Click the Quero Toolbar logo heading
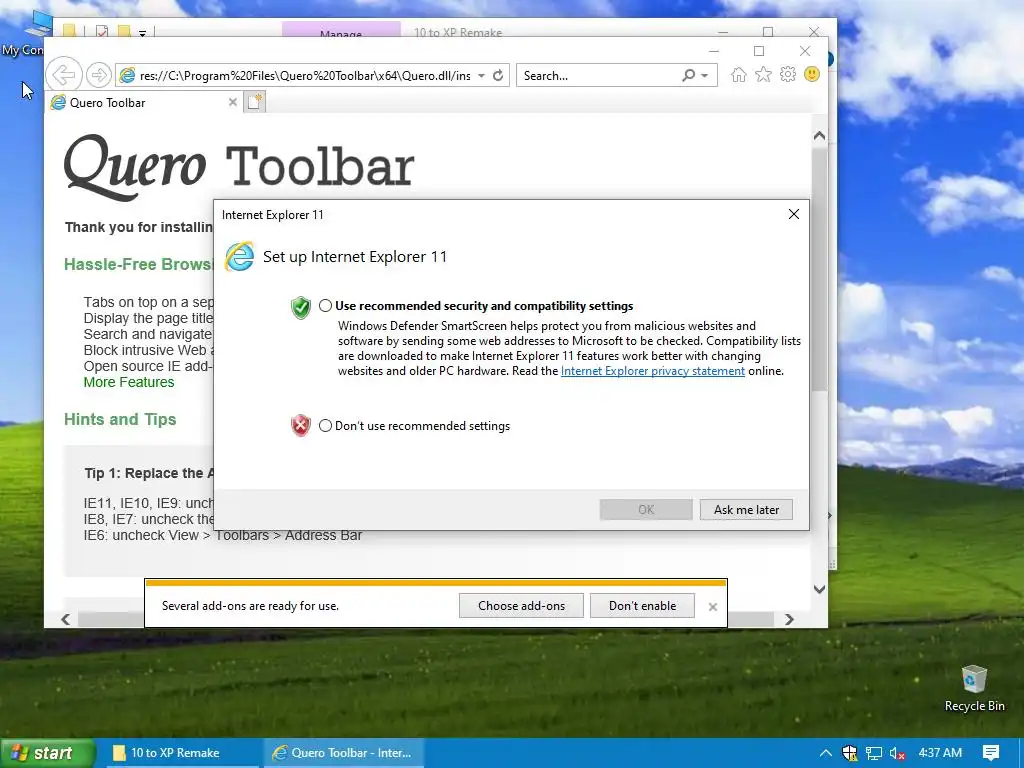 [239, 167]
